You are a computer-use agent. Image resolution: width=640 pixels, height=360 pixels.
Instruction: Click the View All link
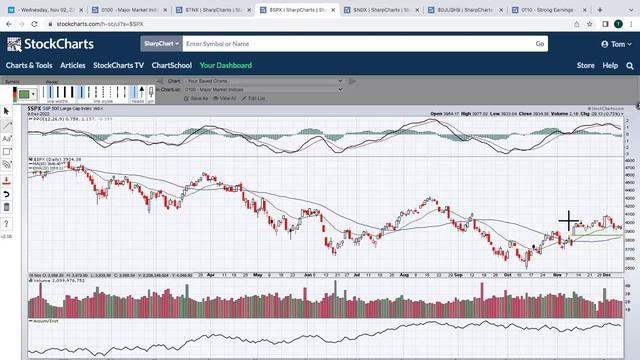(x=225, y=98)
